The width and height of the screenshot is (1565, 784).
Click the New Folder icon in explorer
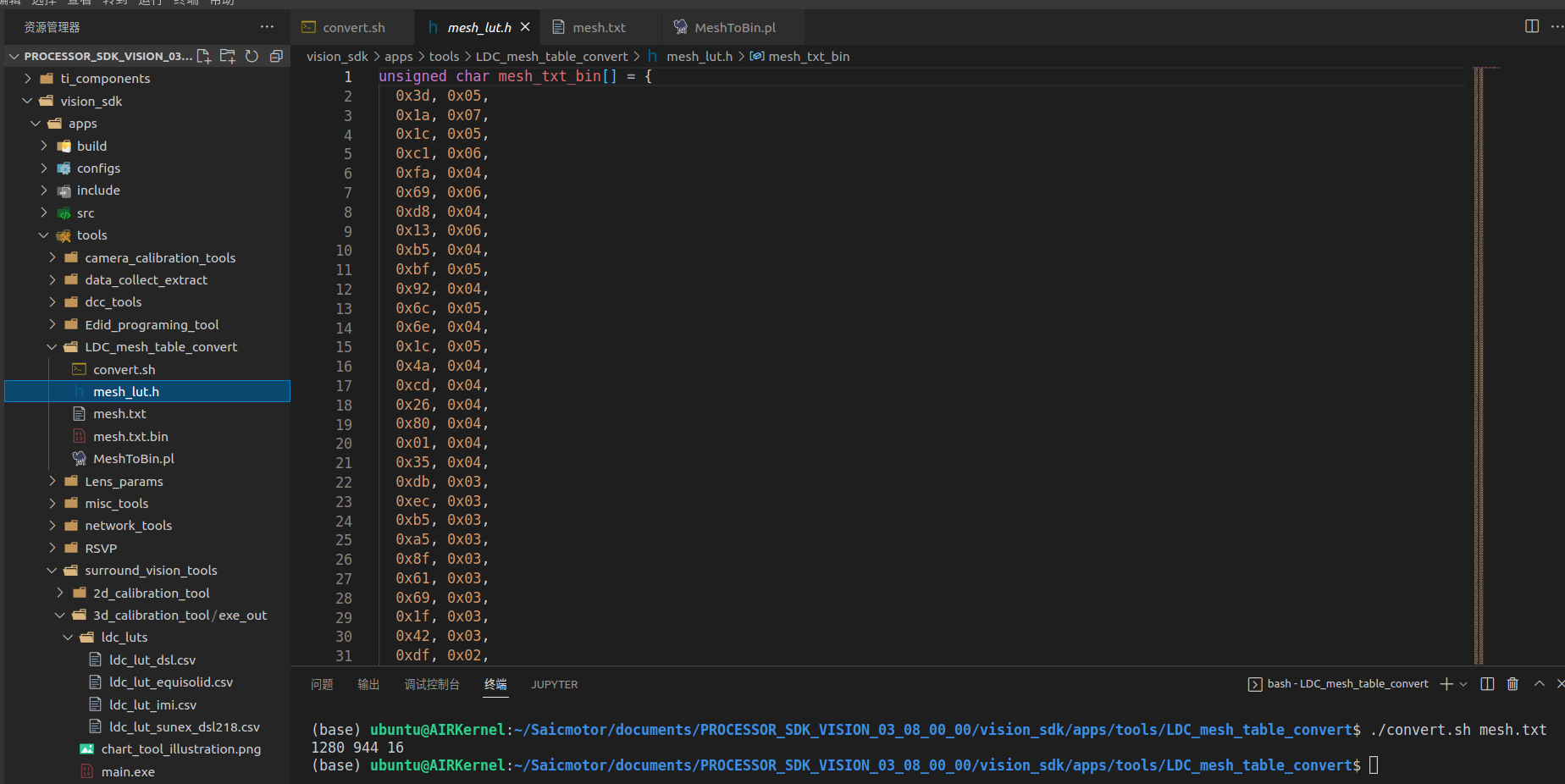[x=228, y=56]
